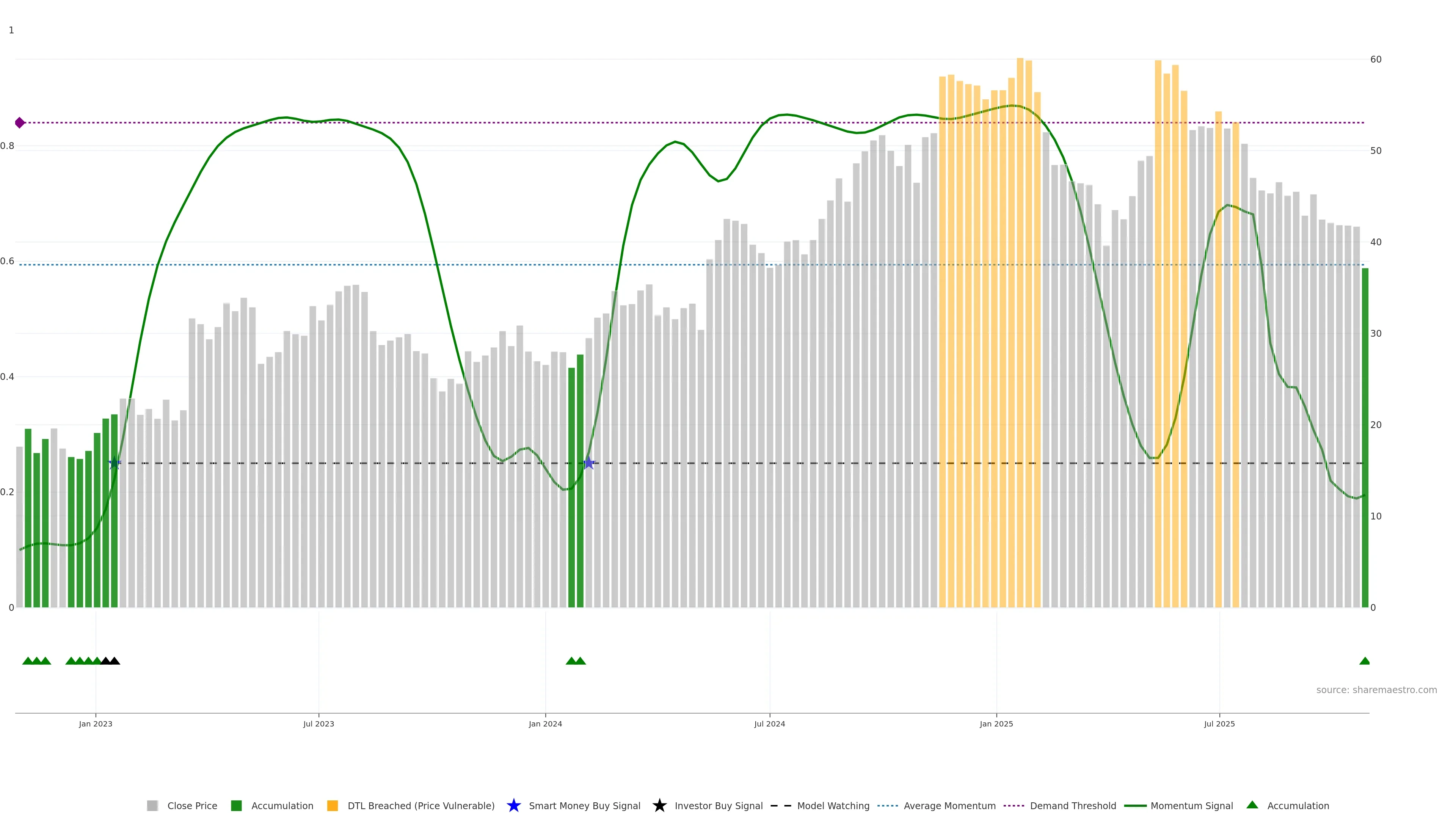Click the green Accumulation triangle in the legend
Screen dimensions: 1456x819
click(x=1252, y=805)
